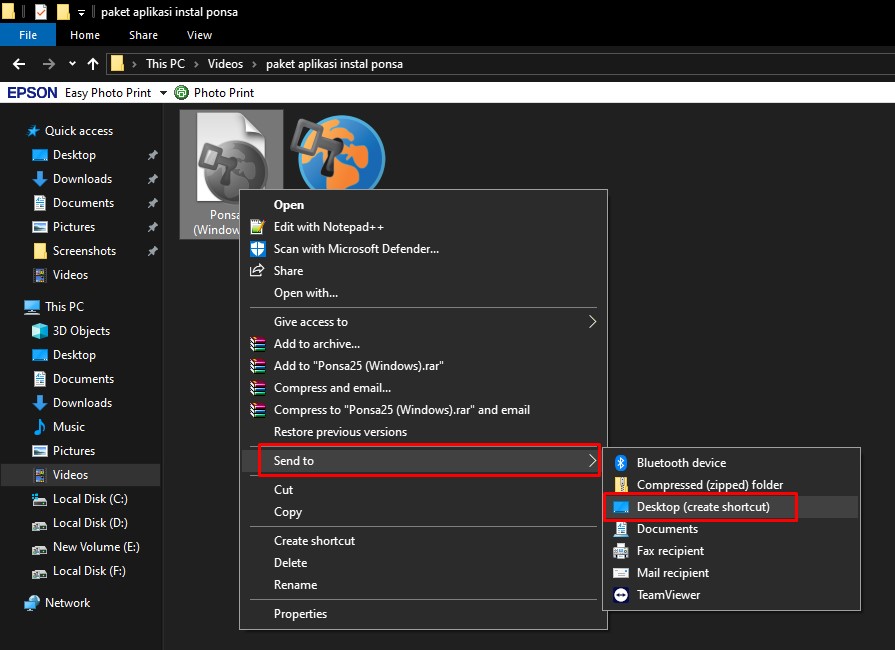Switch to the Share ribbon tab
This screenshot has height=650, width=895.
point(143,35)
